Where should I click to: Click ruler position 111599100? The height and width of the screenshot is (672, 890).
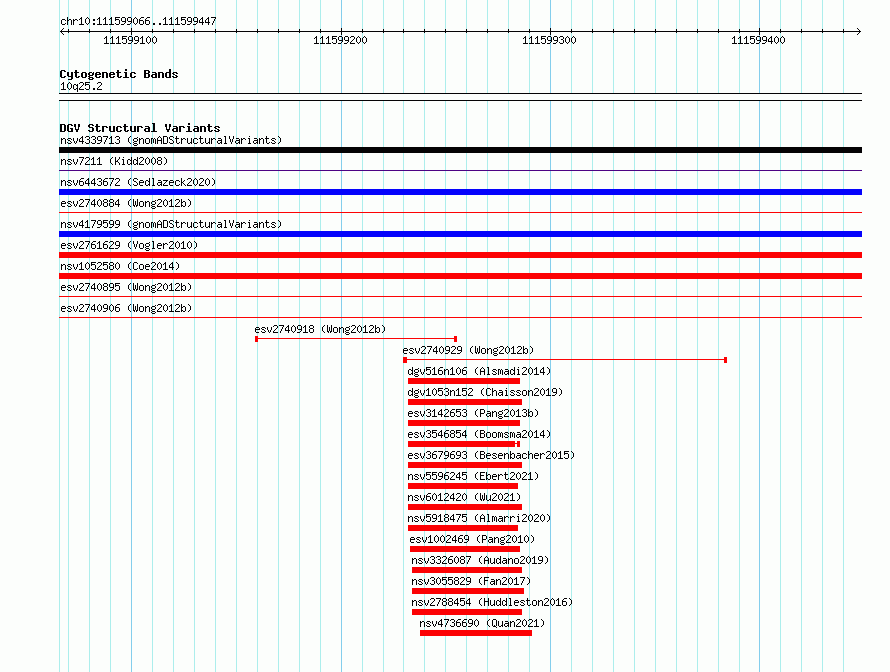point(131,40)
